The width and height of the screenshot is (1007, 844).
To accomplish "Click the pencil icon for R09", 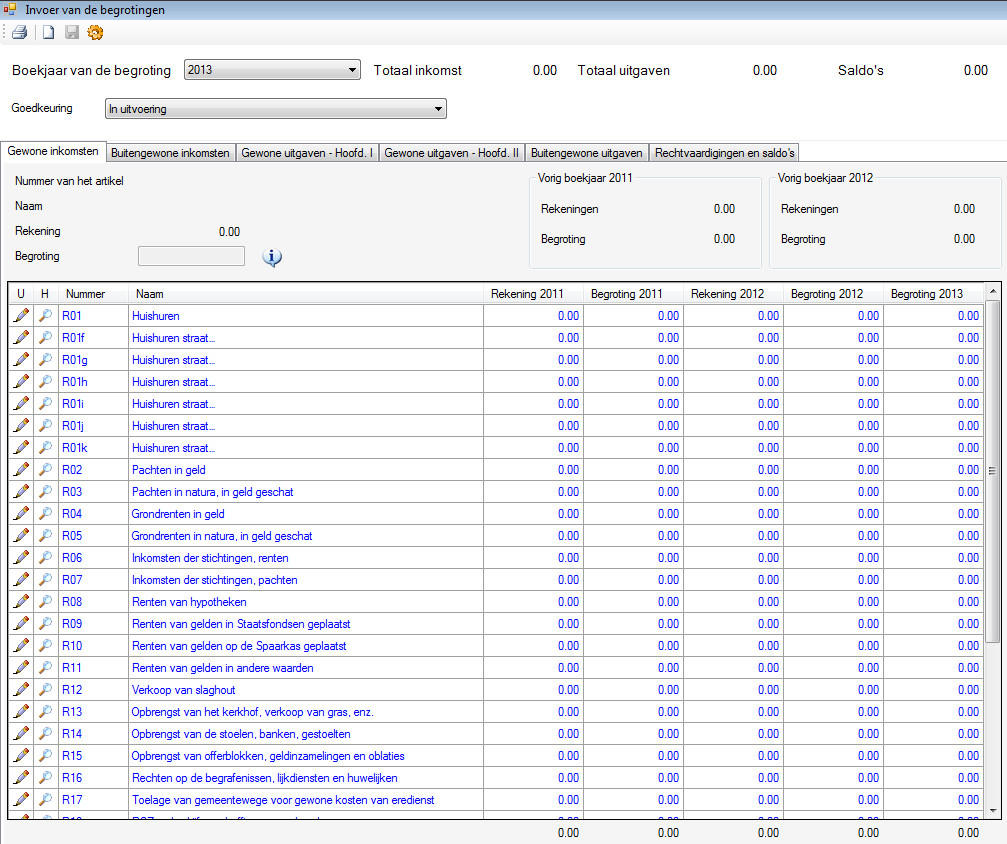I will (21, 624).
